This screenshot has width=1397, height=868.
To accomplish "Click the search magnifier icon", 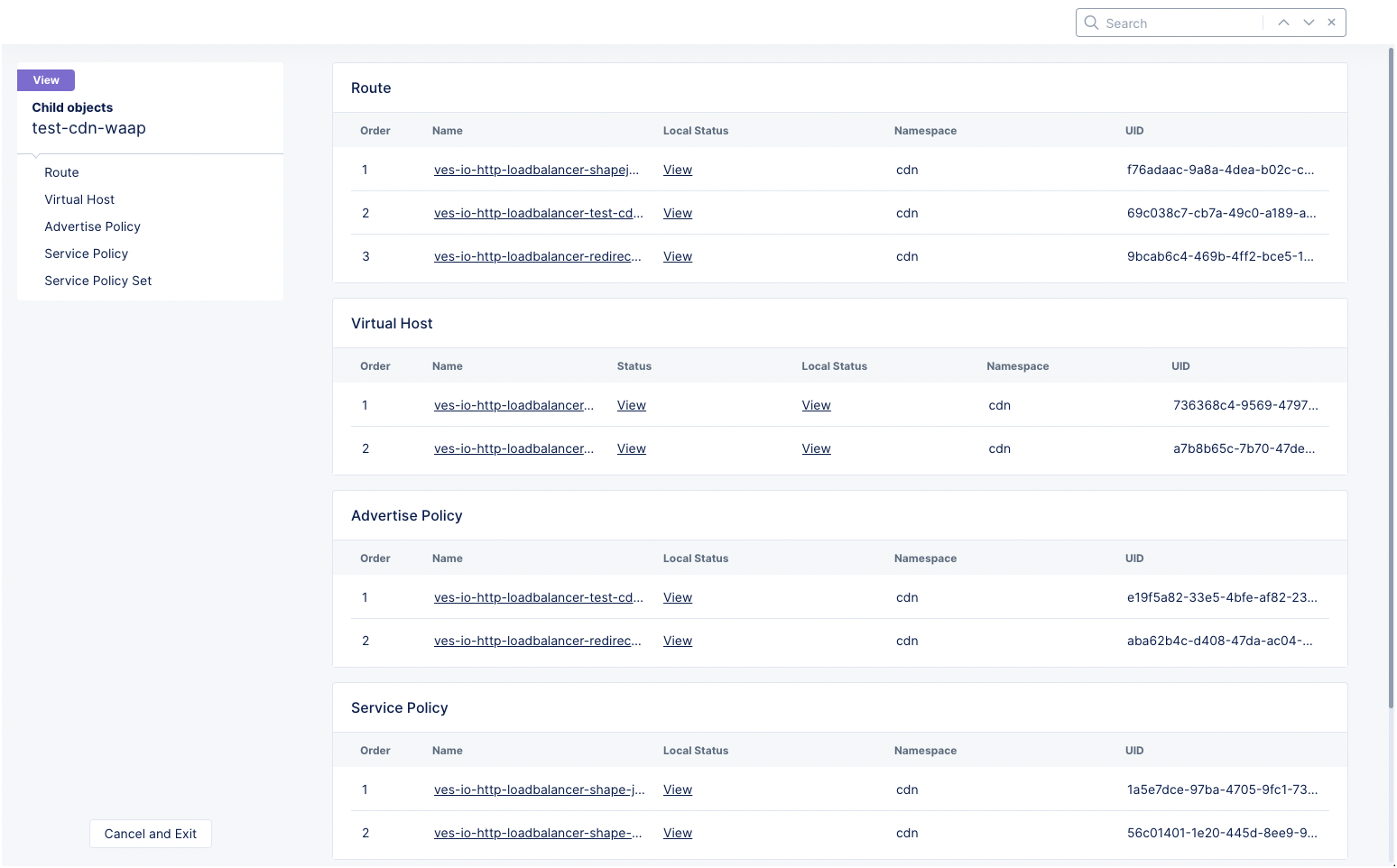I will tap(1091, 23).
